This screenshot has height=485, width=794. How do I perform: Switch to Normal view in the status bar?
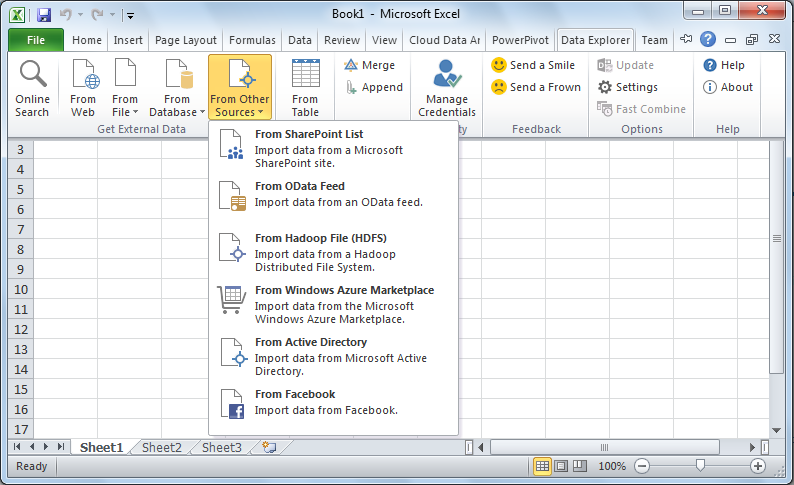point(542,466)
